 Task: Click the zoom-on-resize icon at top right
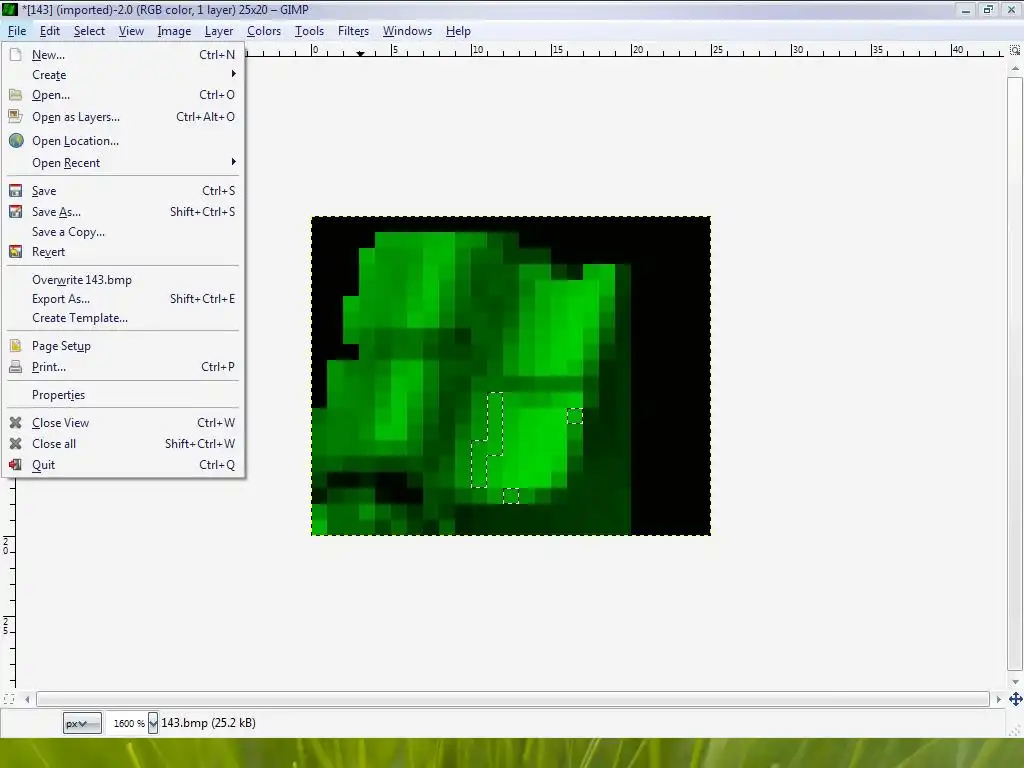tap(1015, 50)
